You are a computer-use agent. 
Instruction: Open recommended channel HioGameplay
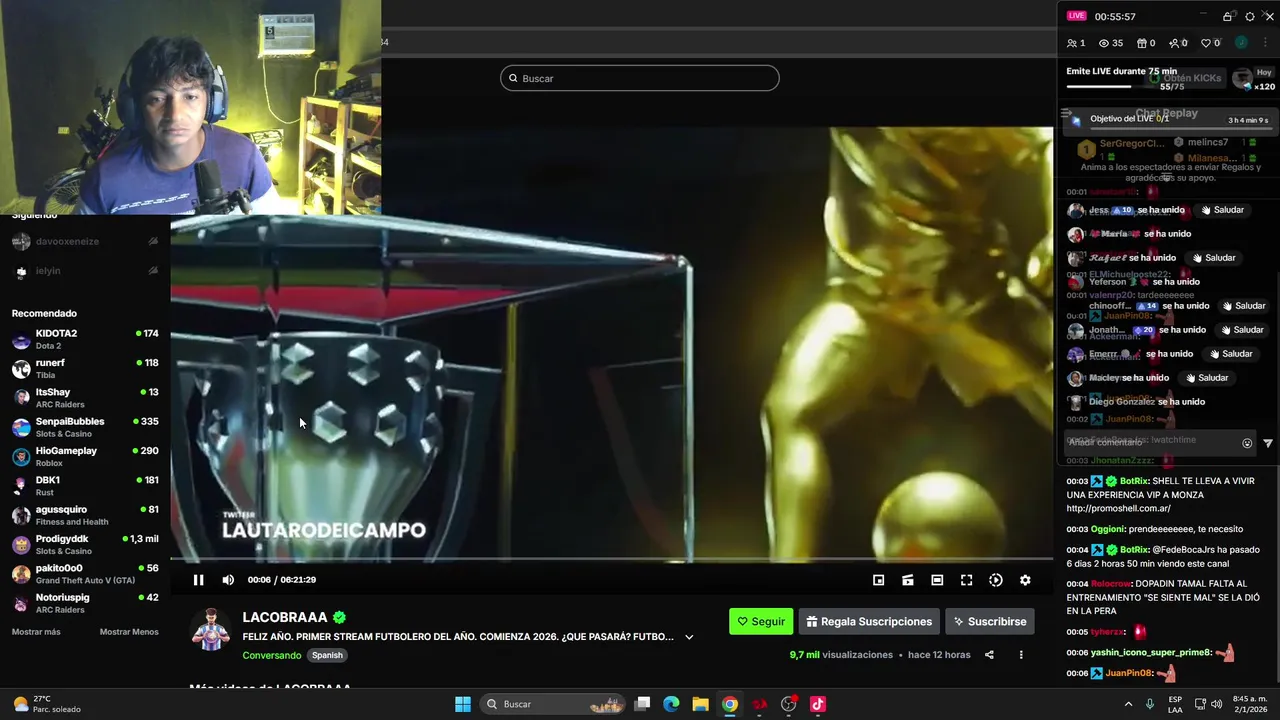click(85, 456)
